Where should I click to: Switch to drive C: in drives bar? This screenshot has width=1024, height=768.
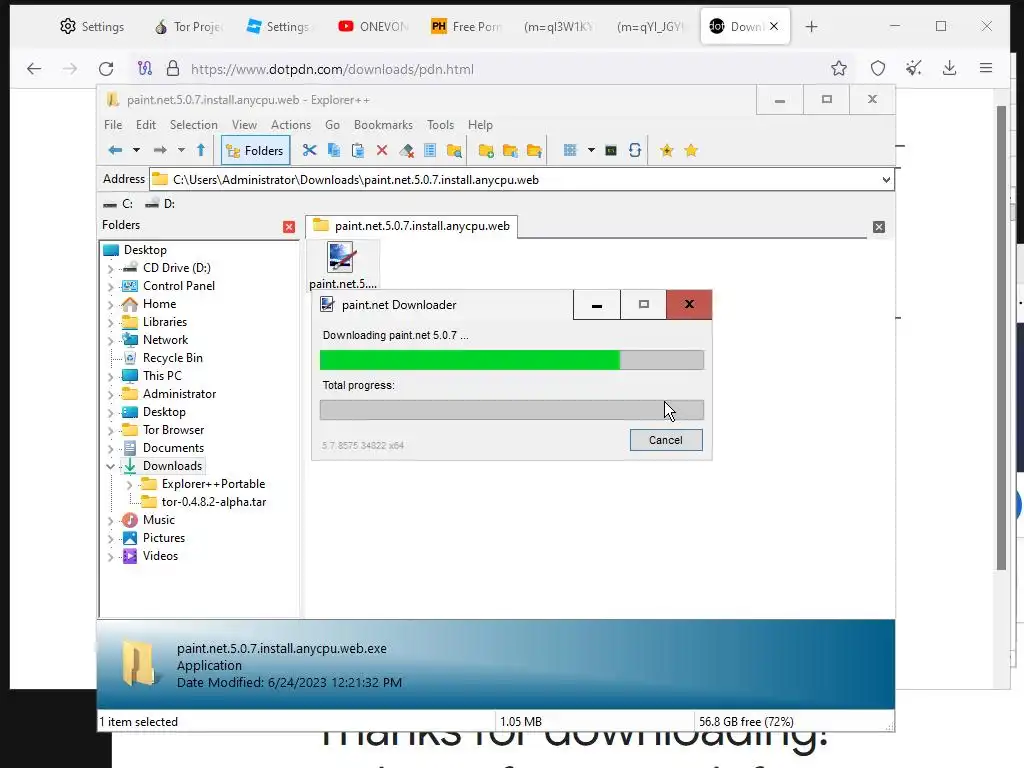pos(118,204)
